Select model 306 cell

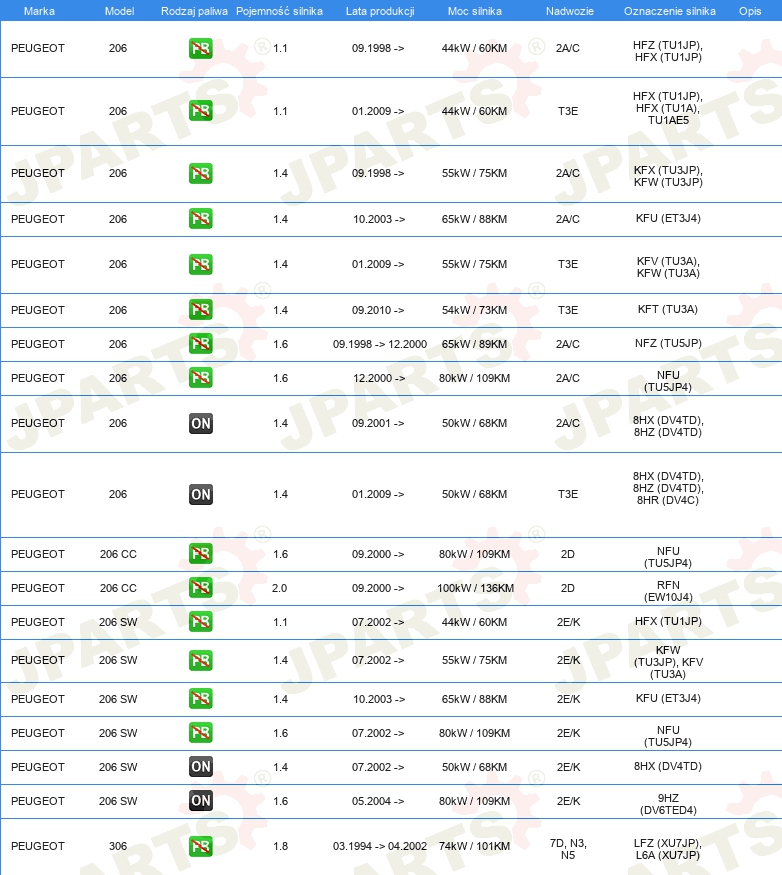click(118, 847)
